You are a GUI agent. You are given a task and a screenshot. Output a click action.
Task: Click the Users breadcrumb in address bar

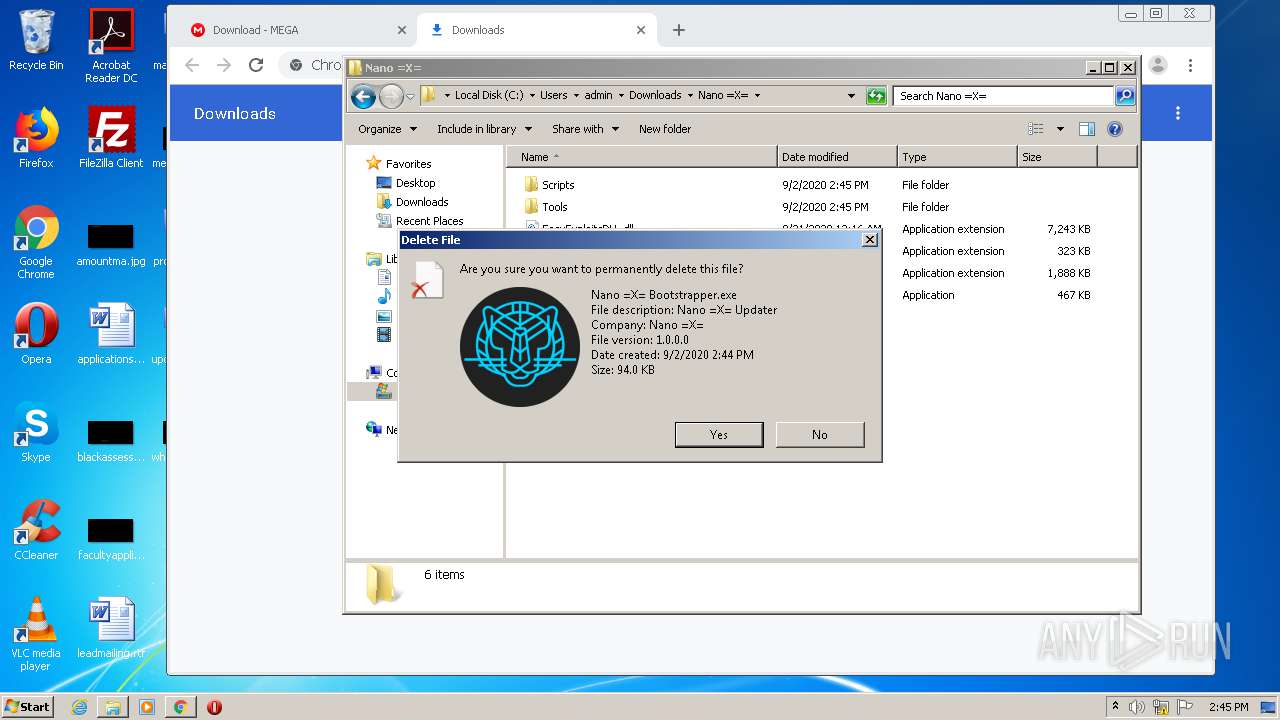click(x=554, y=96)
